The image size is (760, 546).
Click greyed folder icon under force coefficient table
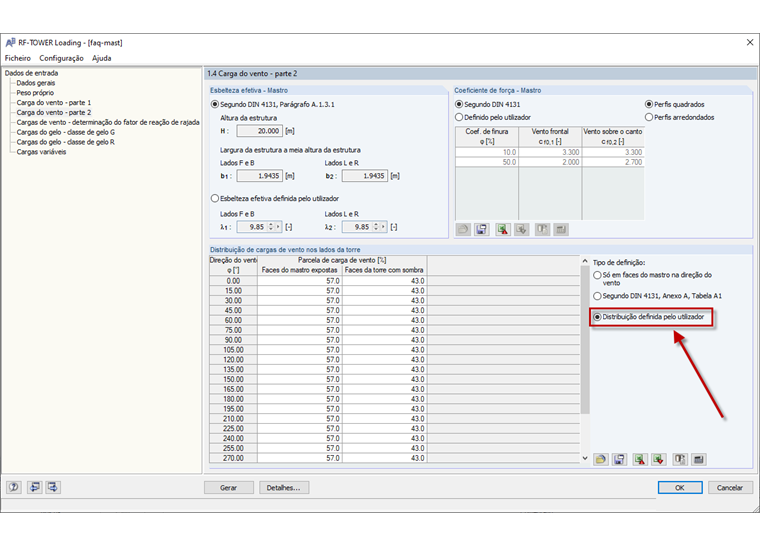tap(463, 229)
